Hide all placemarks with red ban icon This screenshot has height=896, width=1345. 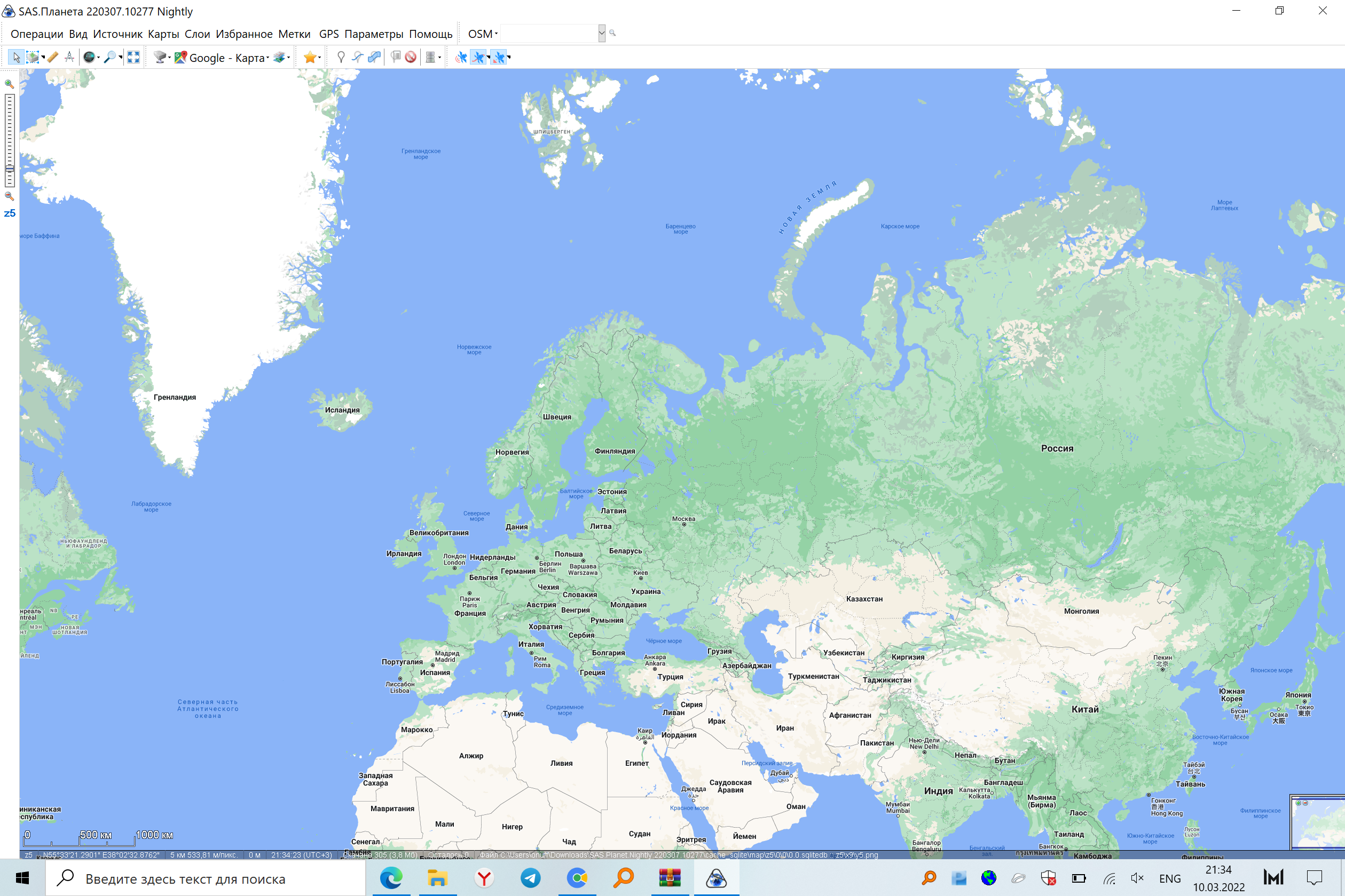411,57
